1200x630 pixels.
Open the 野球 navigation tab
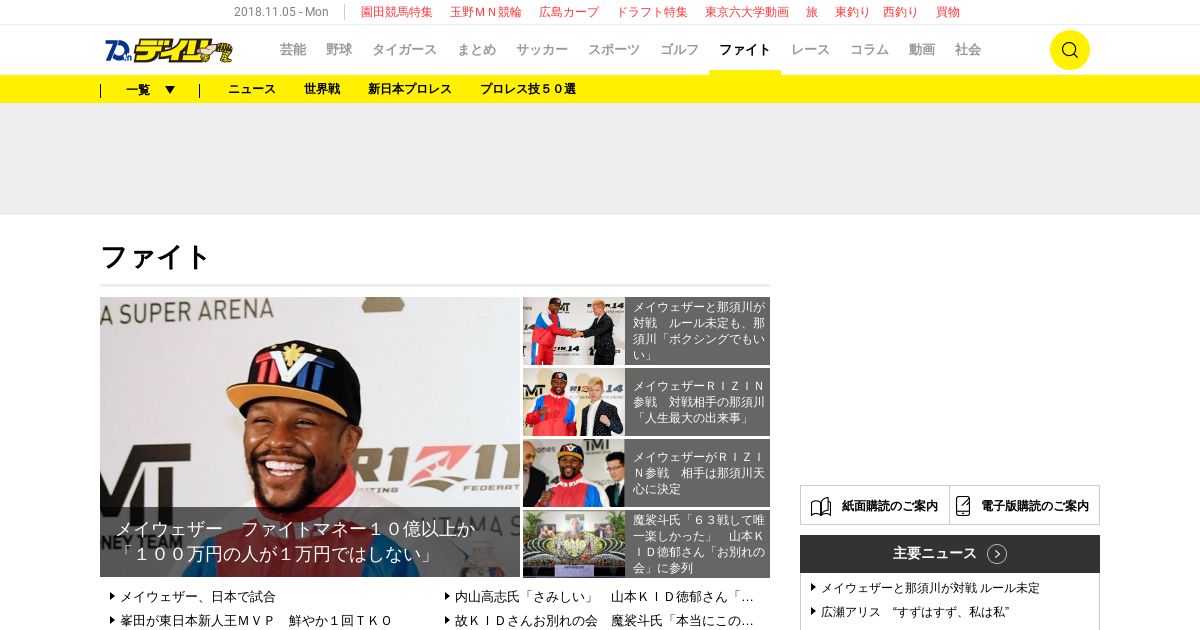pyautogui.click(x=339, y=50)
